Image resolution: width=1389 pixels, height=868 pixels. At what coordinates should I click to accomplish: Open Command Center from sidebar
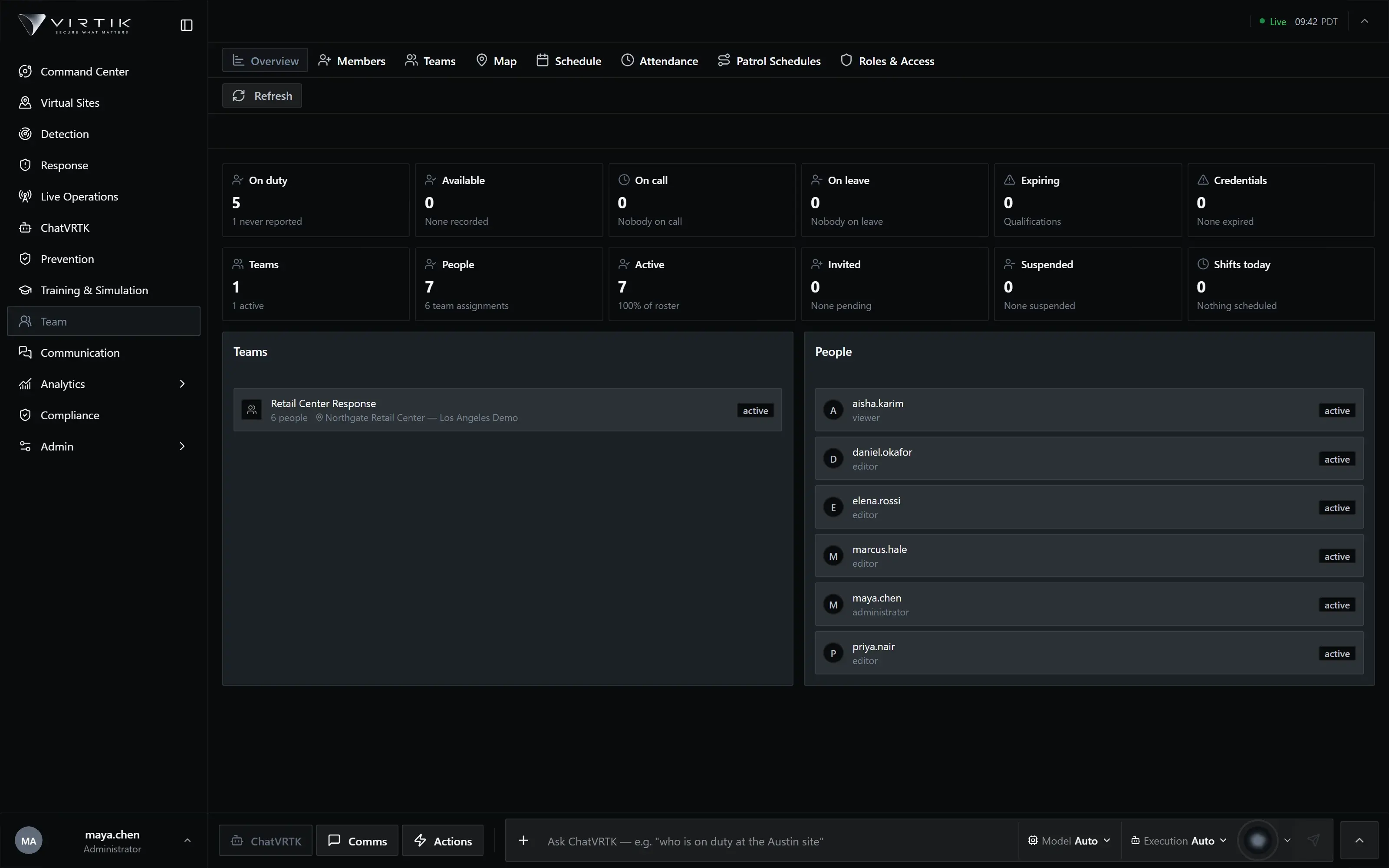[x=103, y=71]
